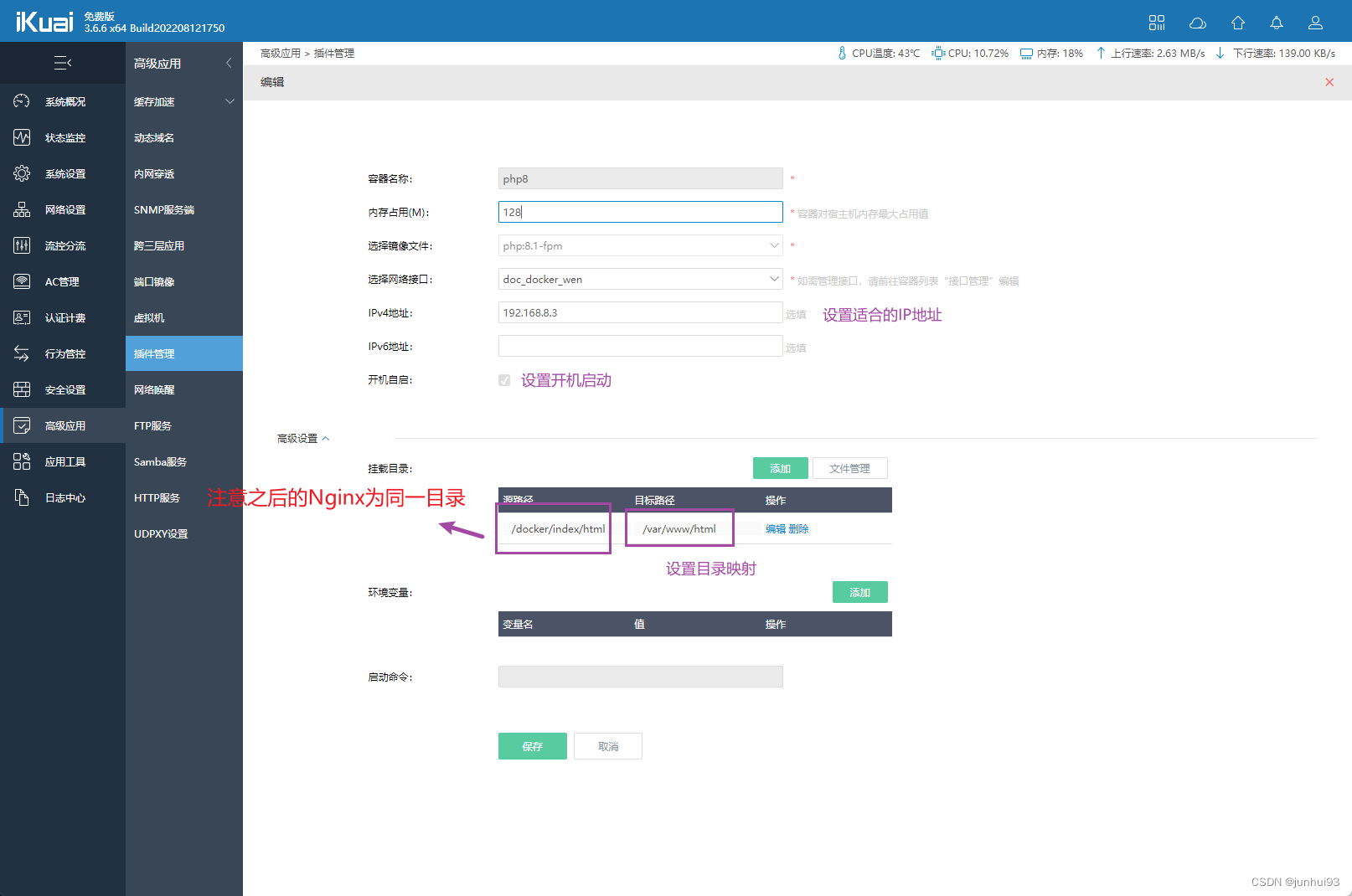
Task: Click /docker/index/html source path cell
Action: coord(558,529)
